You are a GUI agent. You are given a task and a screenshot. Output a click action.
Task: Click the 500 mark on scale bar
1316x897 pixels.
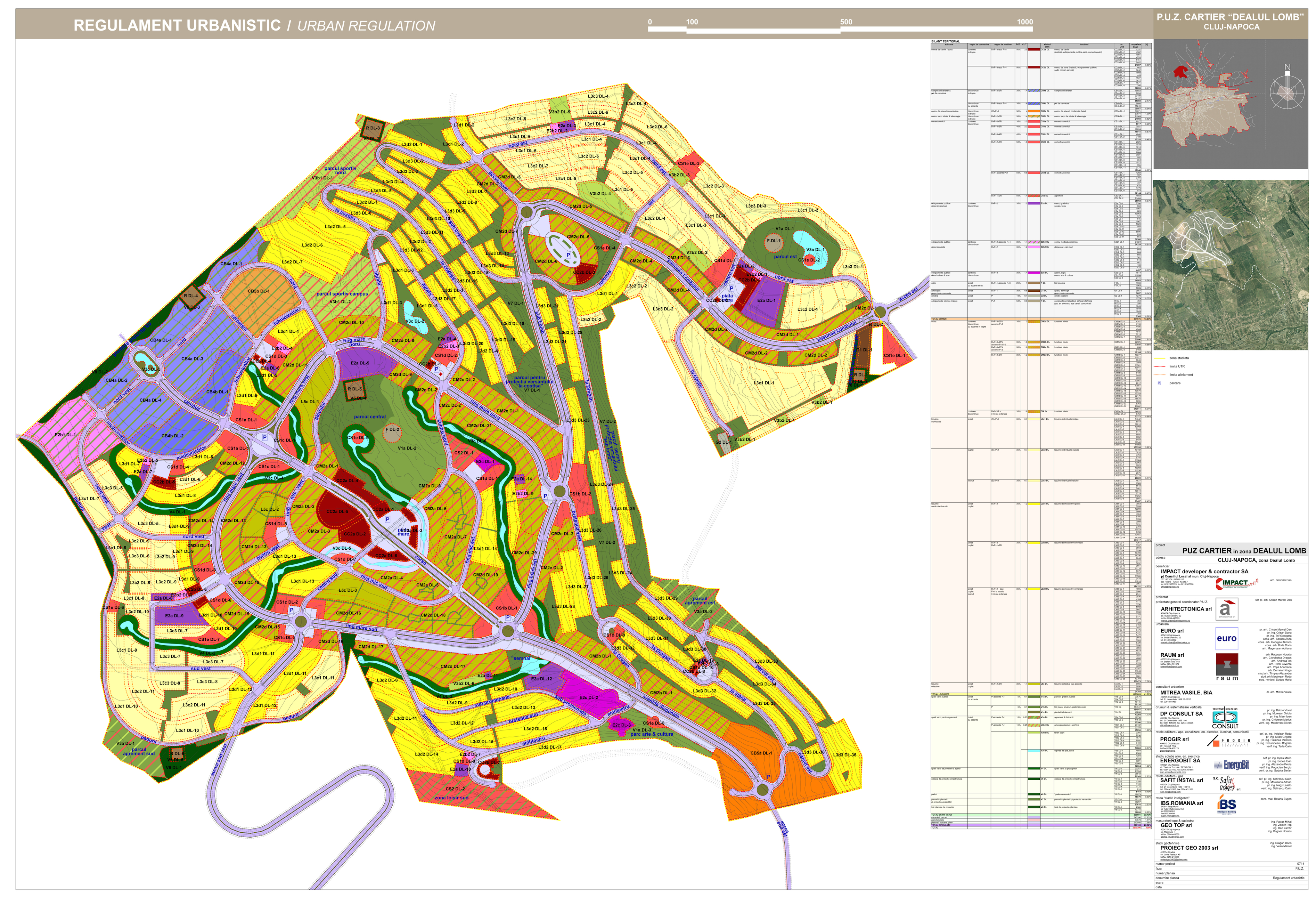click(846, 22)
